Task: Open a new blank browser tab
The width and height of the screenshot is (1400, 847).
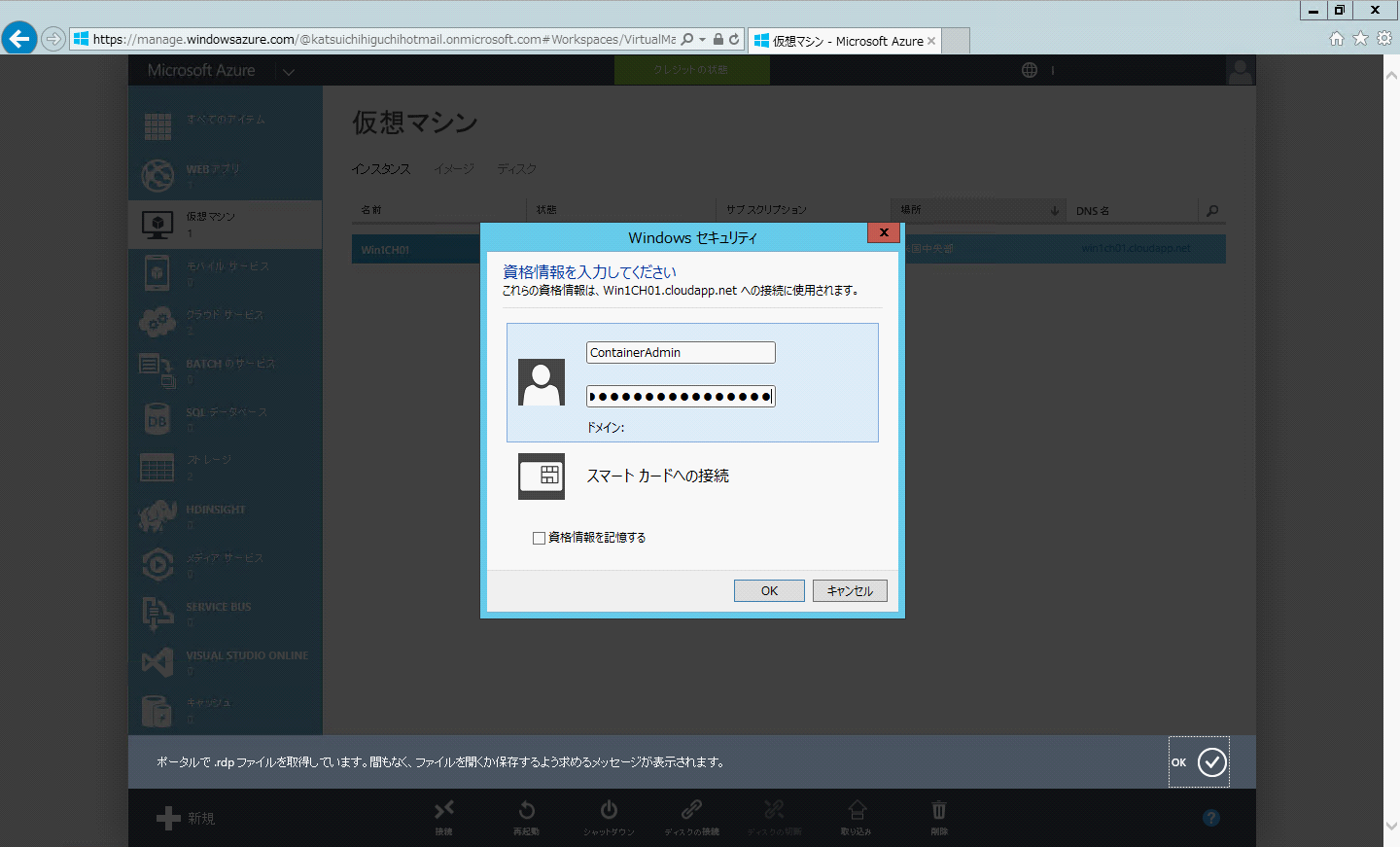Action: pos(957,41)
